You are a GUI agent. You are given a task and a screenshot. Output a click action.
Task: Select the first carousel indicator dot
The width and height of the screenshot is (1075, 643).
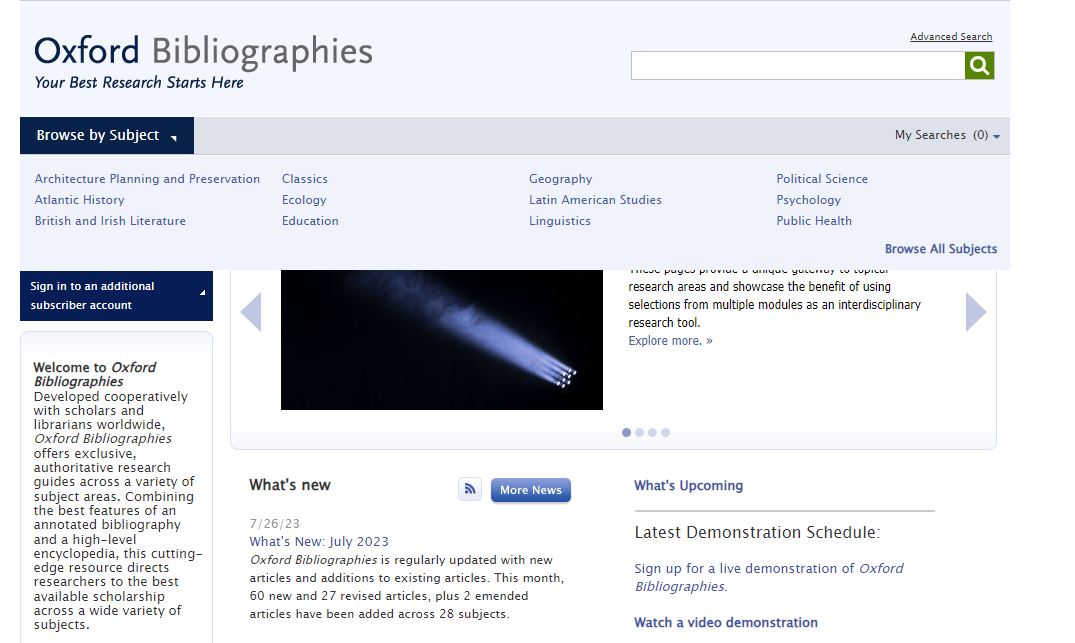627,433
